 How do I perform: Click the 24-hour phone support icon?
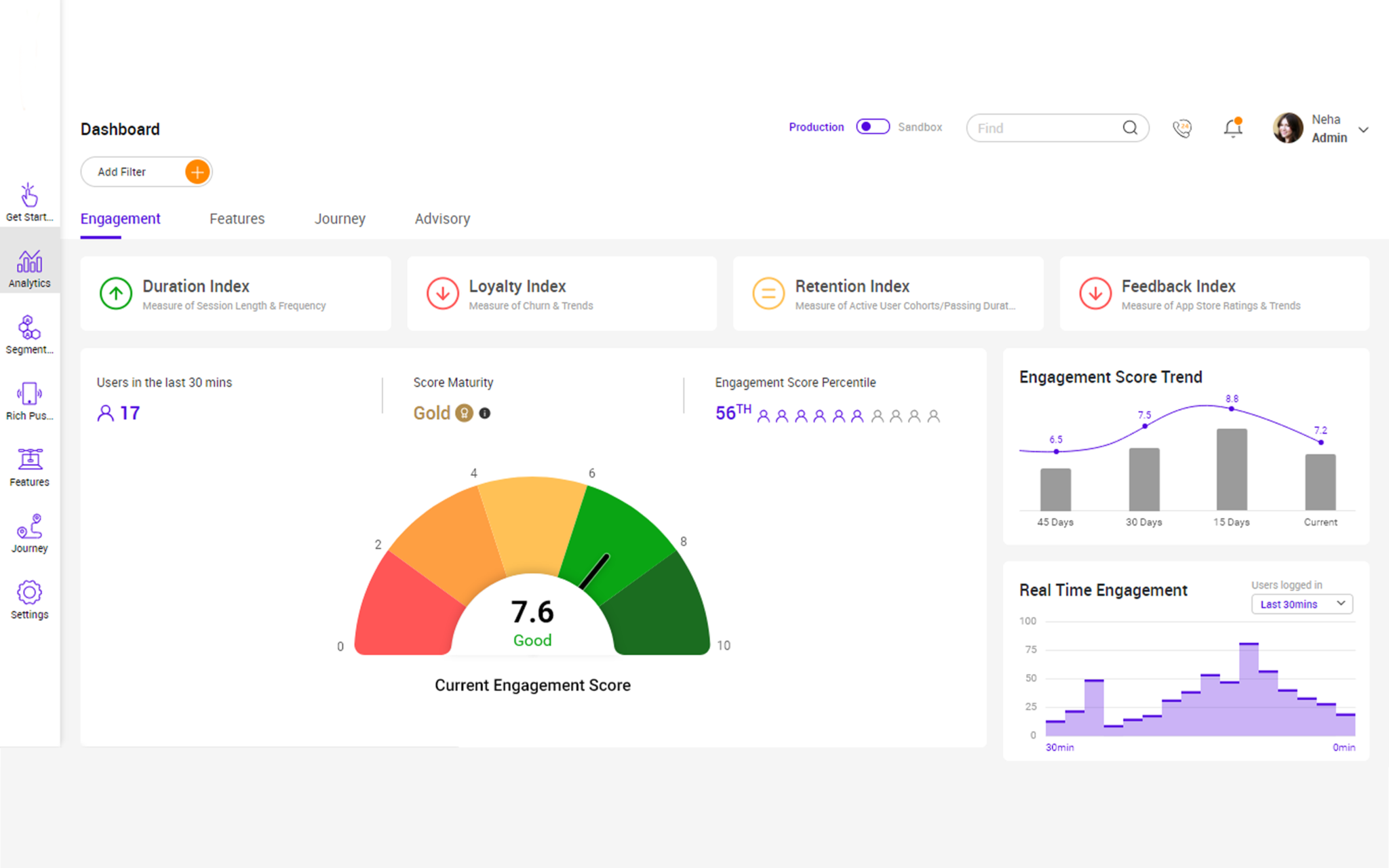(1182, 128)
